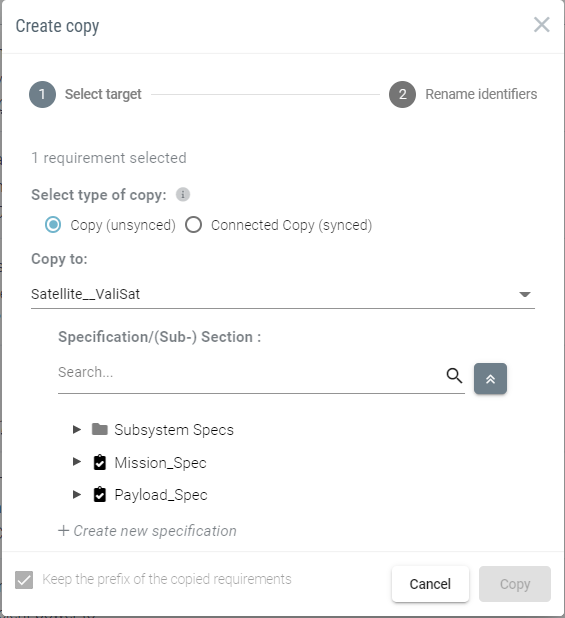Go to step 1 Select target
The image size is (565, 618).
85,94
